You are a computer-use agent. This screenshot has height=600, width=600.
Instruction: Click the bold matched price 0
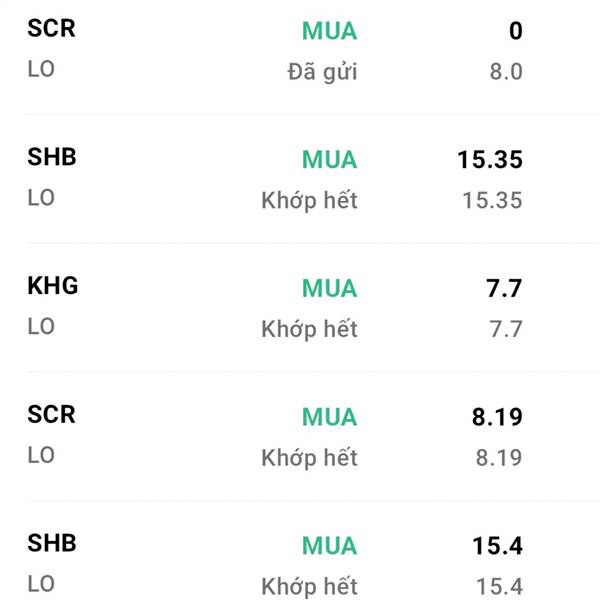tap(515, 31)
